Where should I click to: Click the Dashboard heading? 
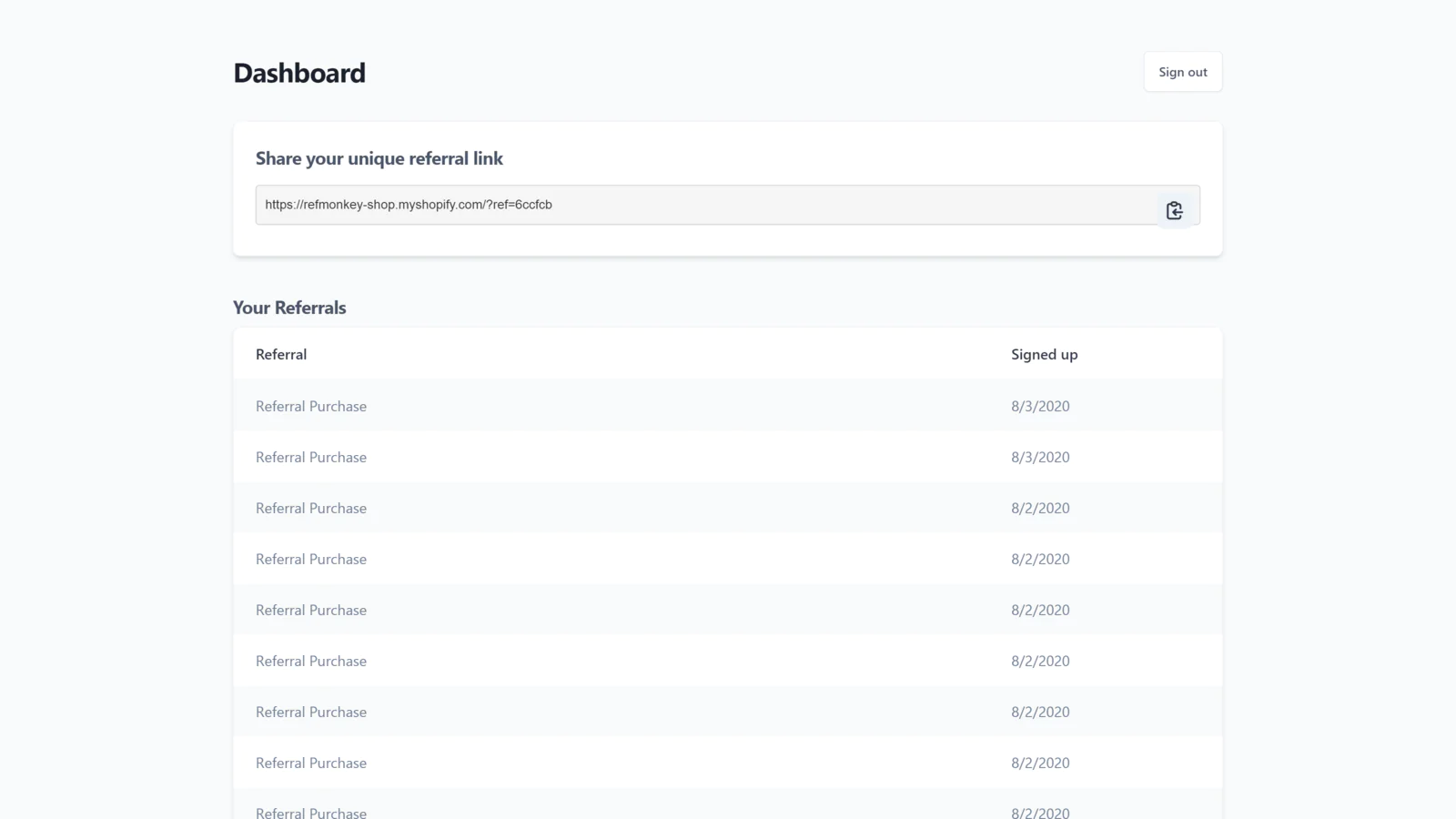click(x=299, y=73)
